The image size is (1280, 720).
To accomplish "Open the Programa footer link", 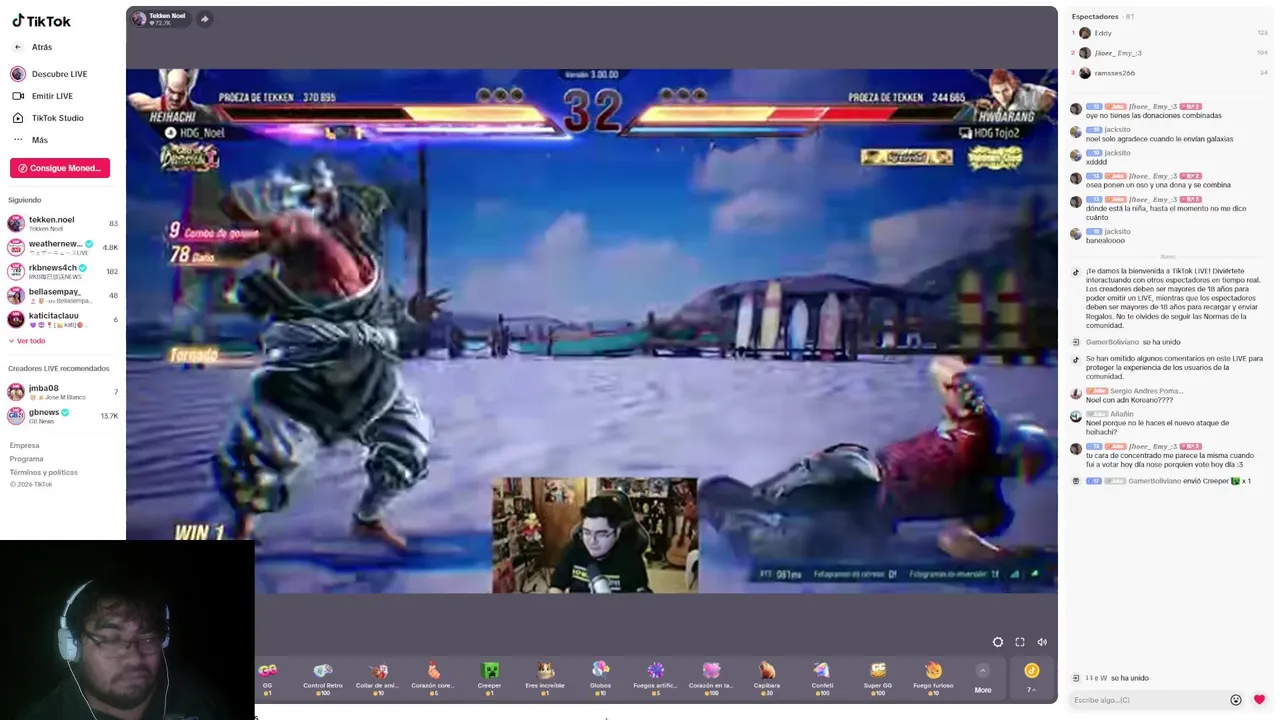I will pyautogui.click(x=27, y=459).
